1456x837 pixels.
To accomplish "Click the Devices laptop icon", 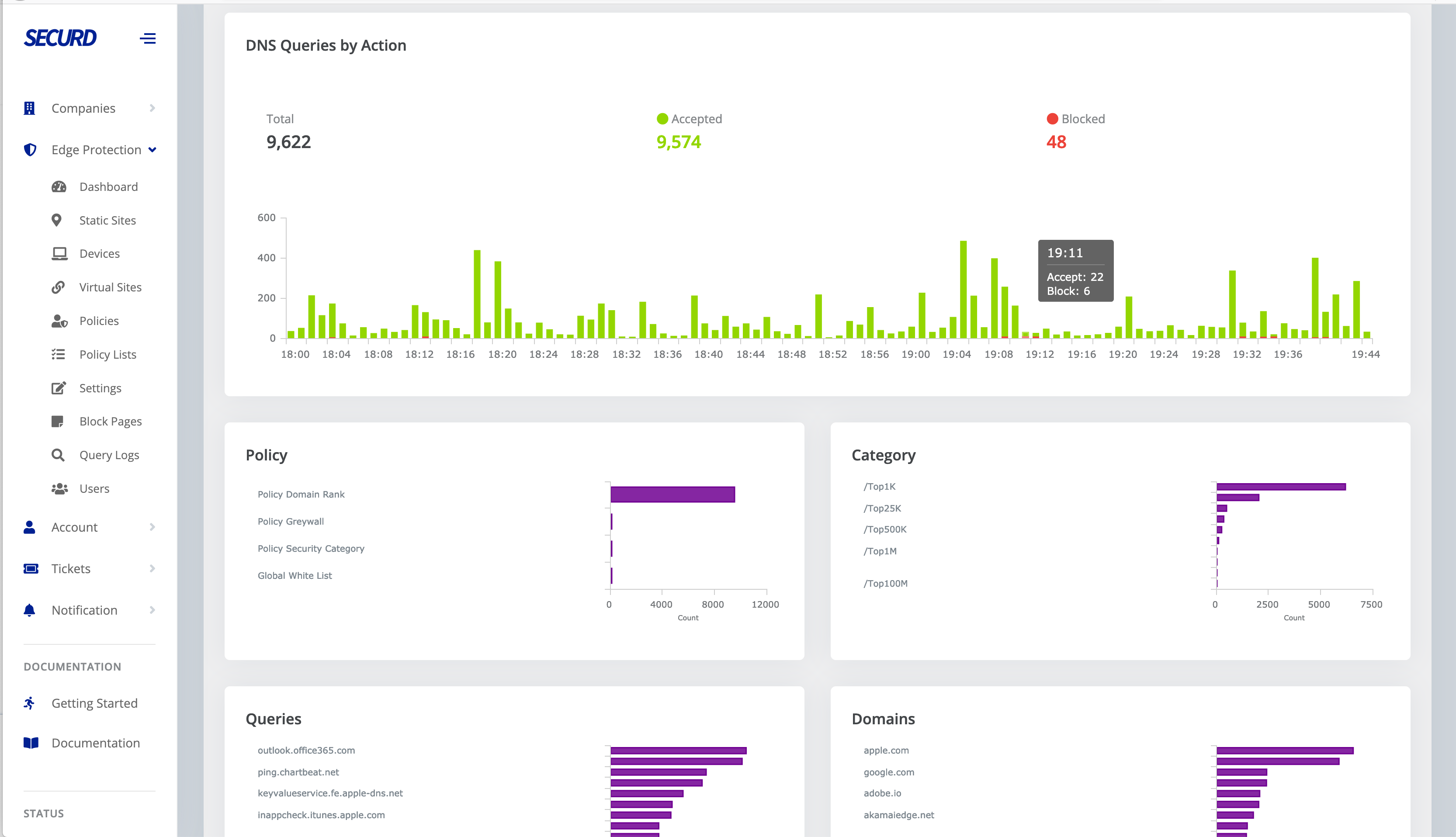I will 59,253.
